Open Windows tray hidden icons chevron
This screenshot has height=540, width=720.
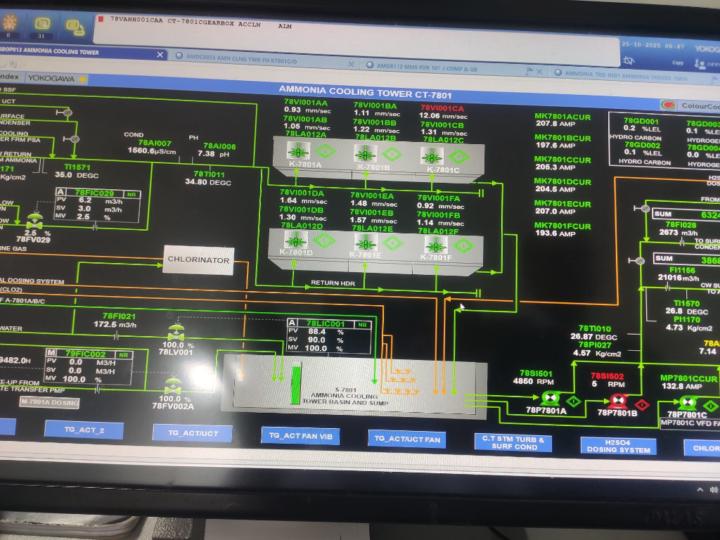click(700, 490)
